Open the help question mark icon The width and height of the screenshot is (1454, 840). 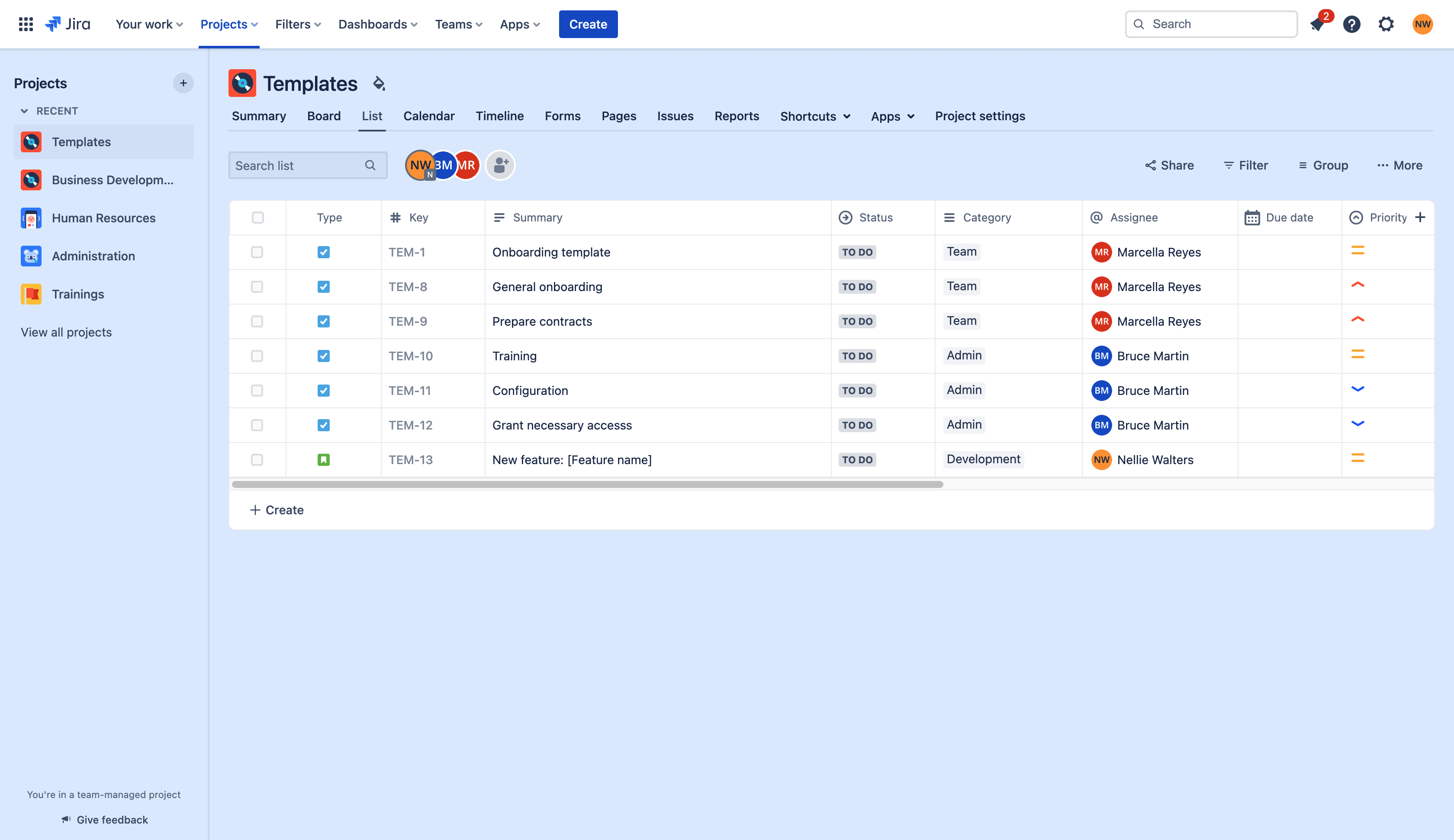(x=1352, y=24)
